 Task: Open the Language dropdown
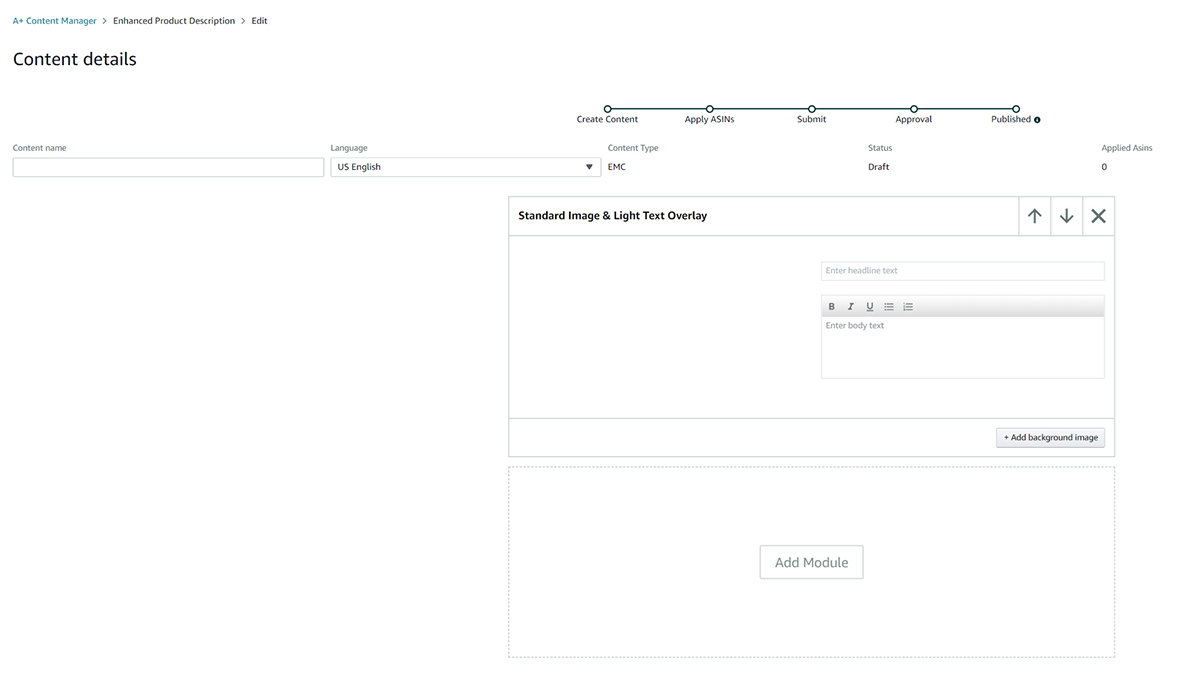[x=465, y=167]
